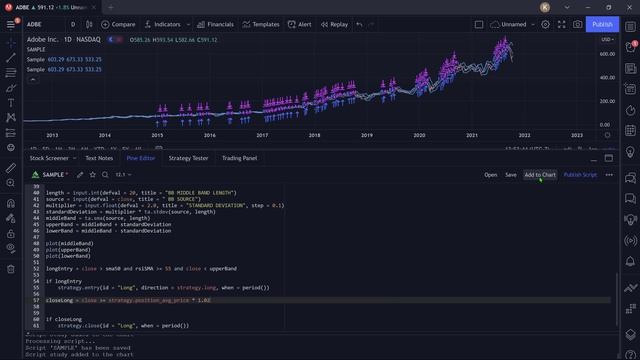
Task: Select the crosshair cursor tool
Action: coord(11,42)
